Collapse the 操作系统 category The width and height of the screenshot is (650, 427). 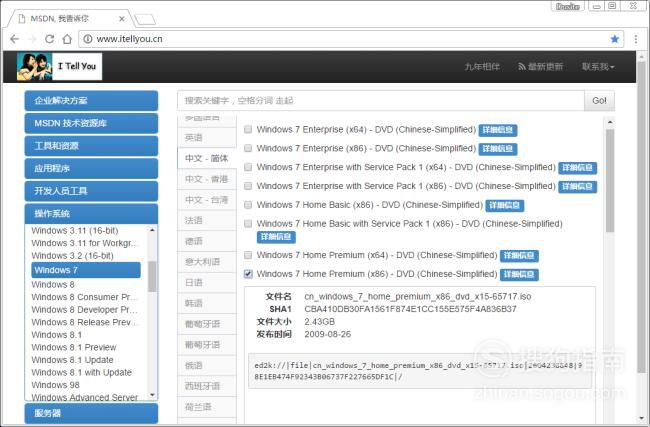pos(91,214)
